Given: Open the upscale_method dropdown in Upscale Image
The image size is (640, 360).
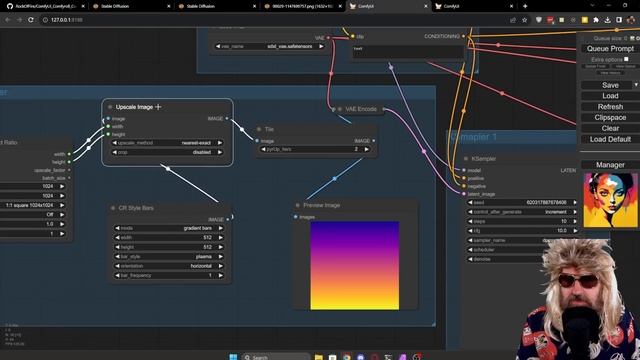Looking at the screenshot, I should [x=167, y=143].
